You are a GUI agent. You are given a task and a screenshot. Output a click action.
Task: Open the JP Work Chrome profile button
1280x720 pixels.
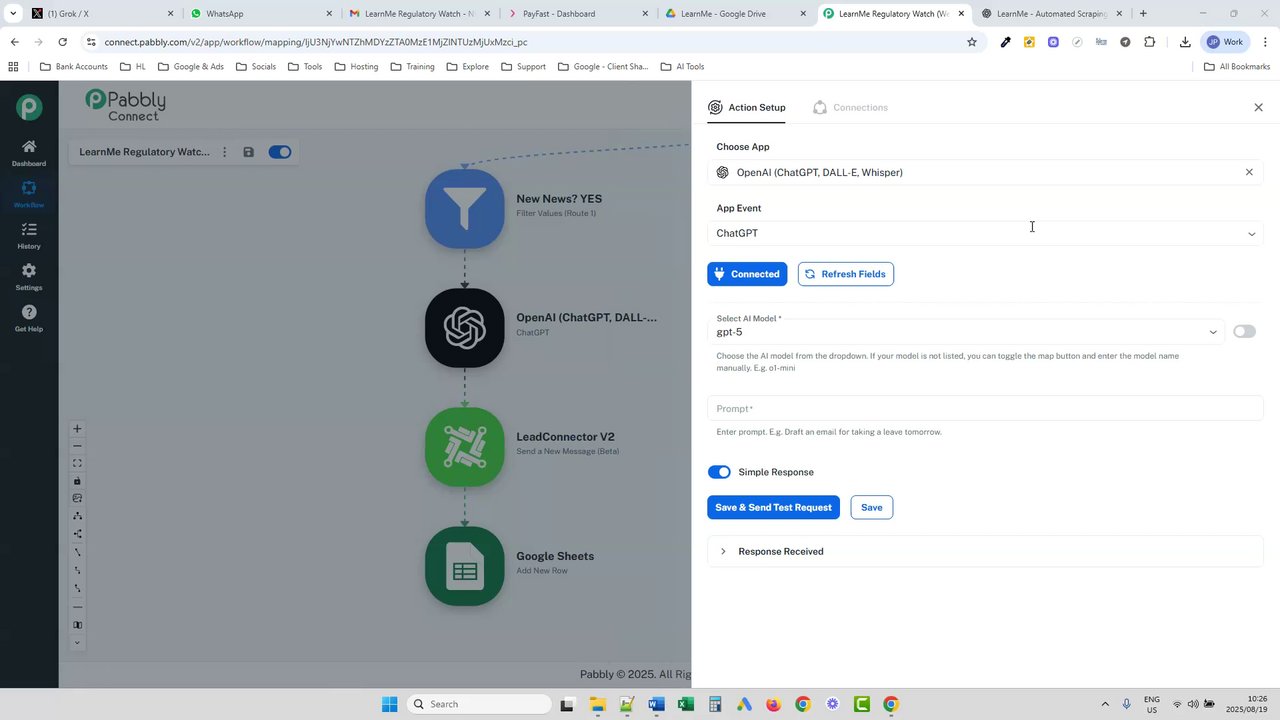[x=1226, y=42]
